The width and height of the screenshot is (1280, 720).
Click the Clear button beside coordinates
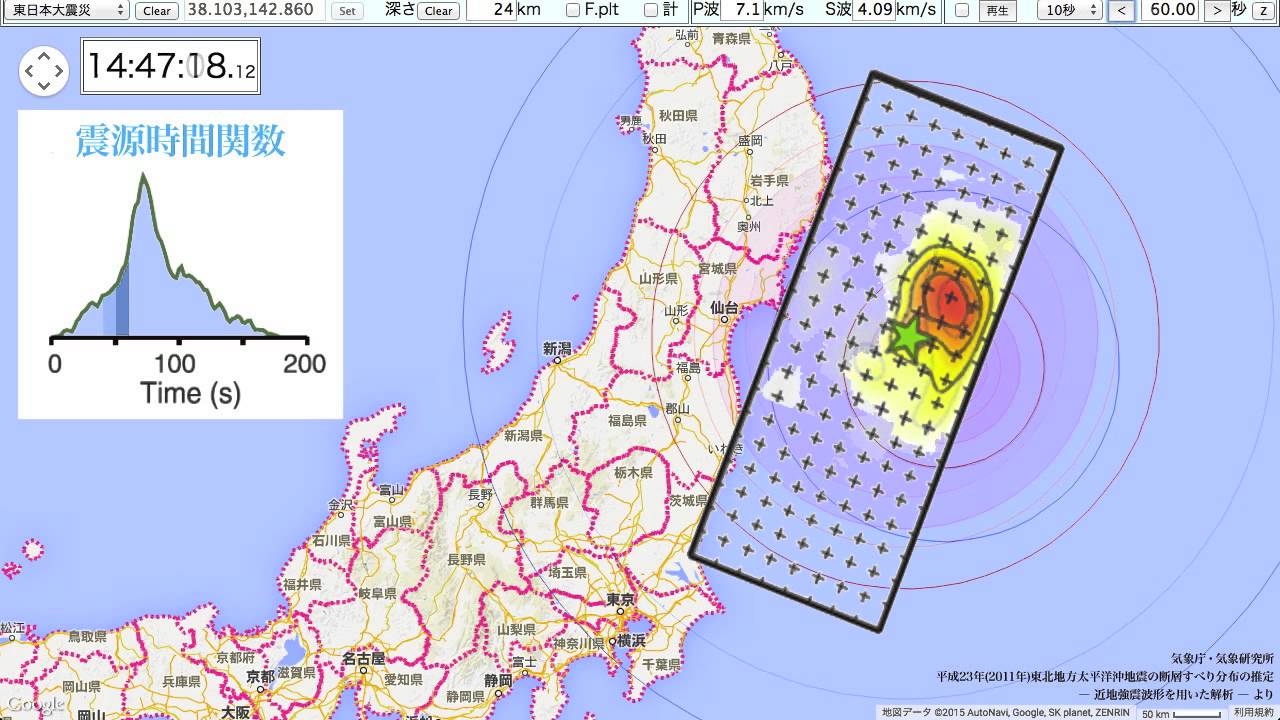click(x=156, y=10)
